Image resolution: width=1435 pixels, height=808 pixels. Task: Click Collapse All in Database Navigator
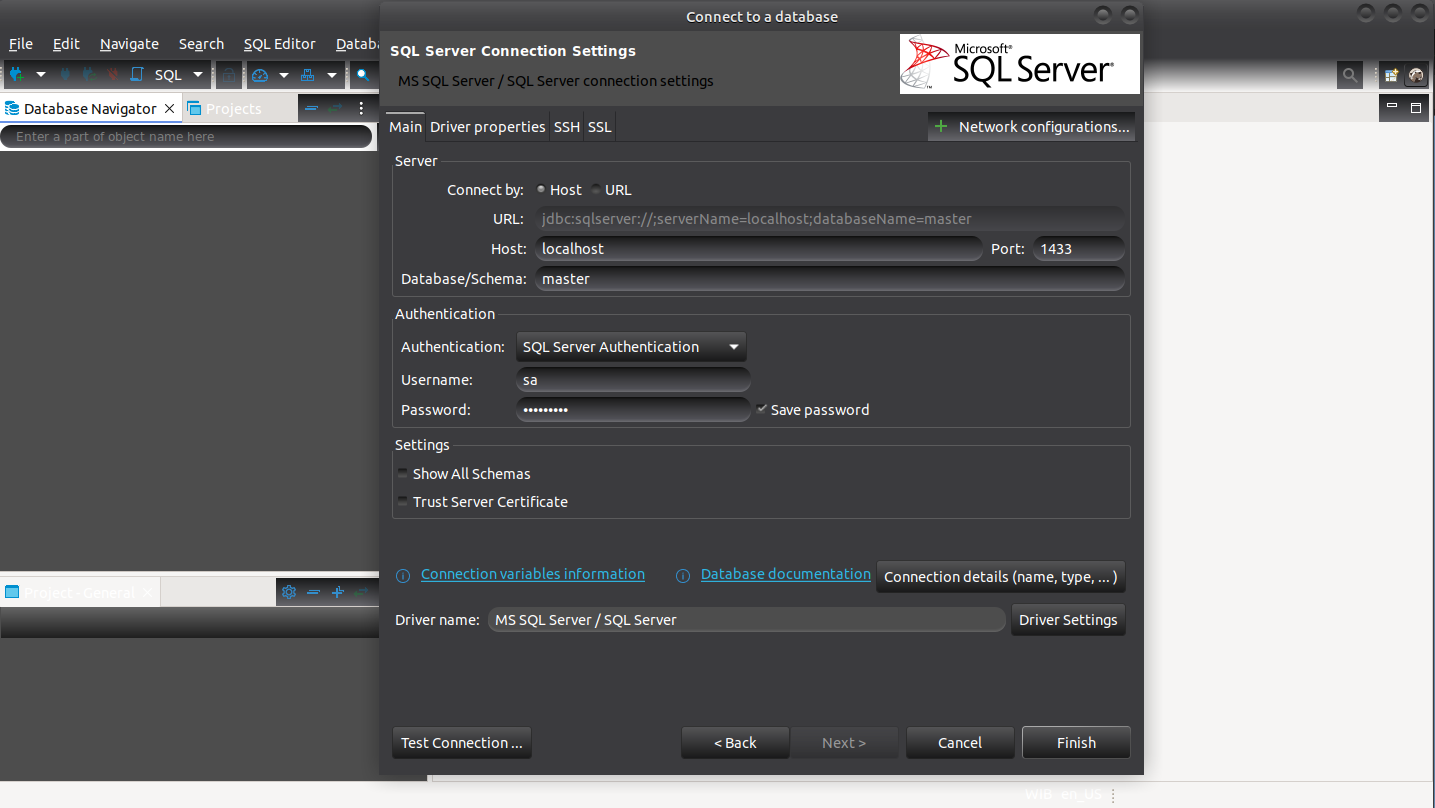[312, 108]
